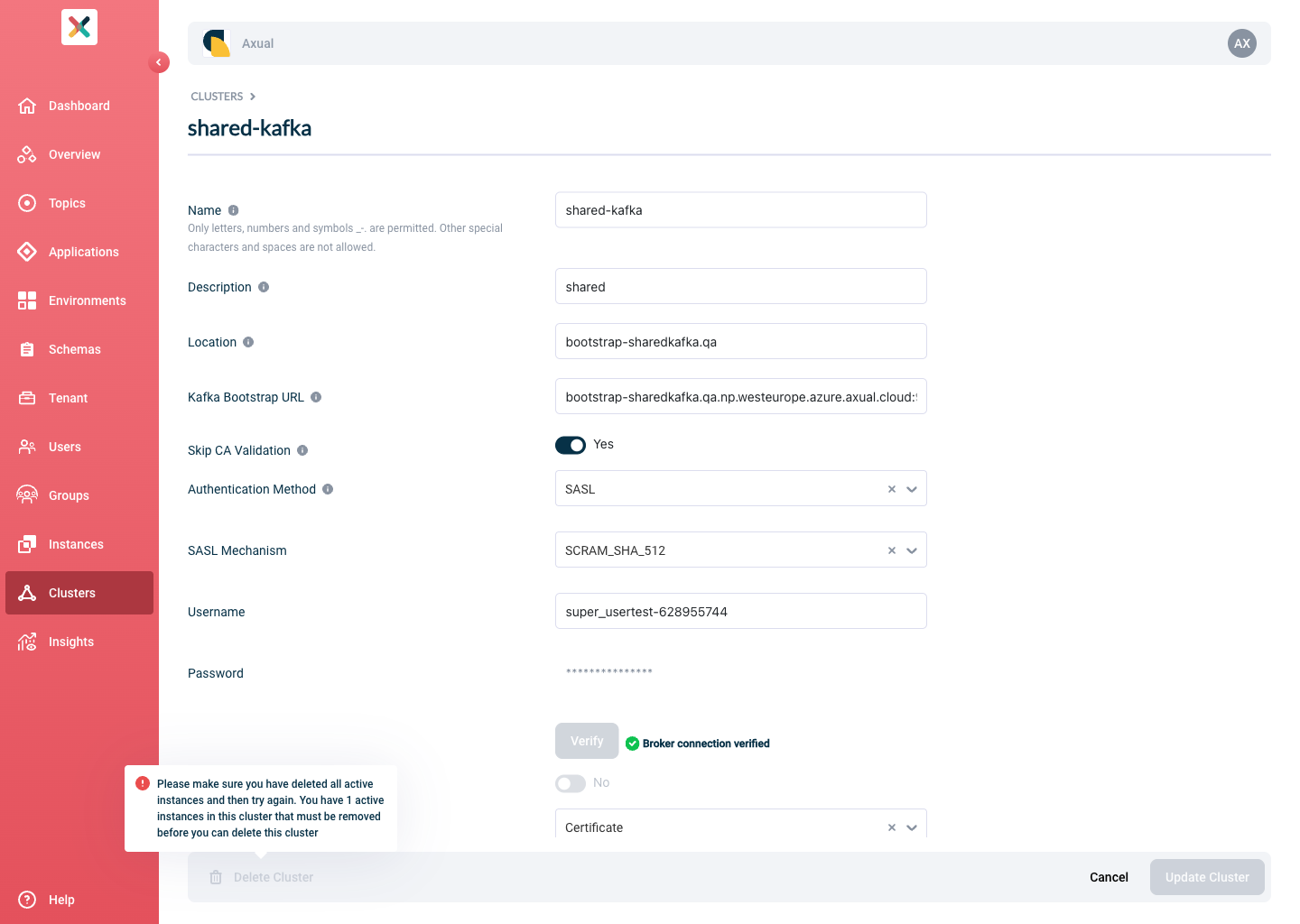Click the info icon next to Name
The image size is (1300, 924).
234,210
